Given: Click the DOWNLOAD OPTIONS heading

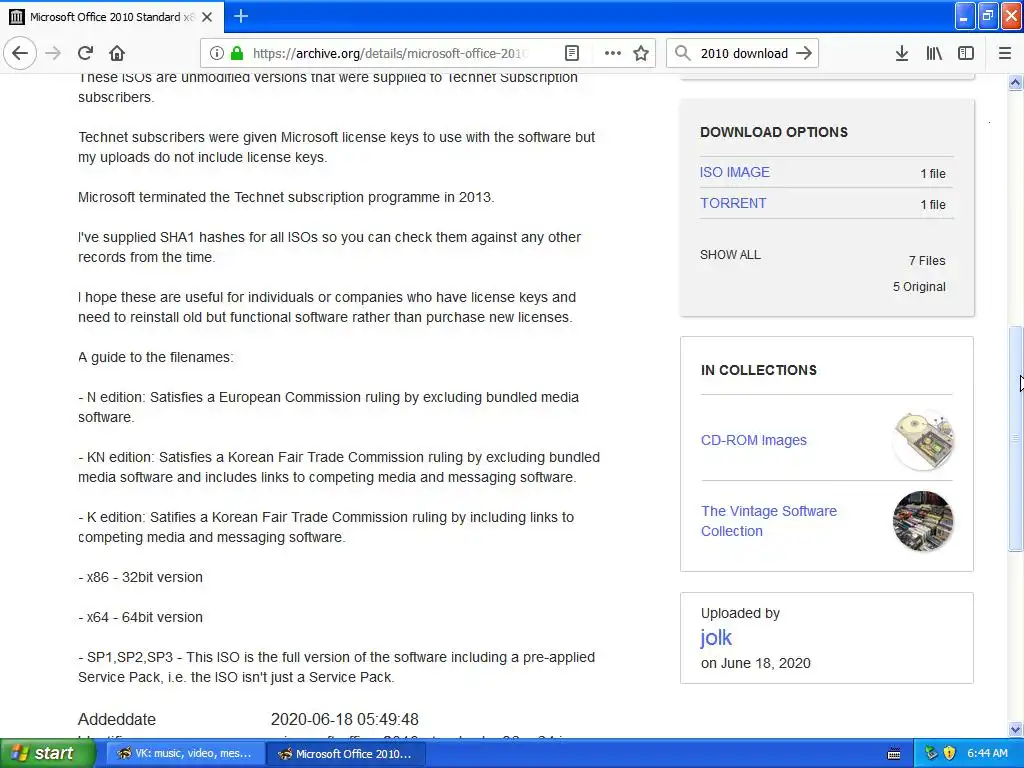Looking at the screenshot, I should click(x=774, y=132).
